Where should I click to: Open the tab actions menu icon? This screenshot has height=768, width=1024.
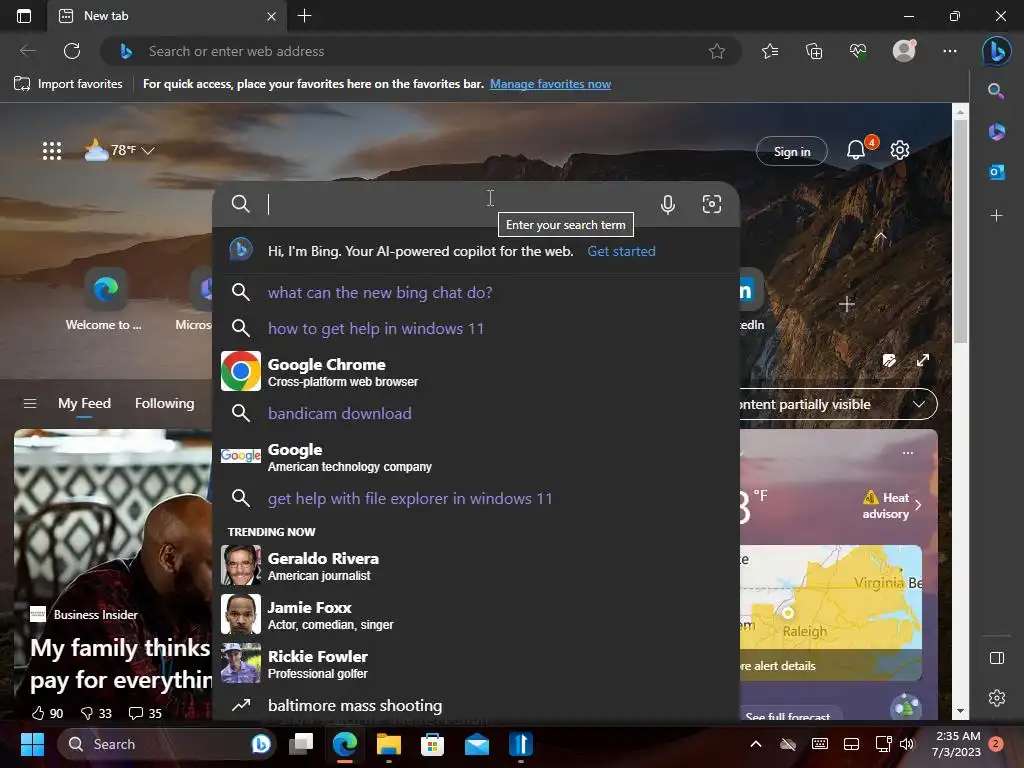24,16
